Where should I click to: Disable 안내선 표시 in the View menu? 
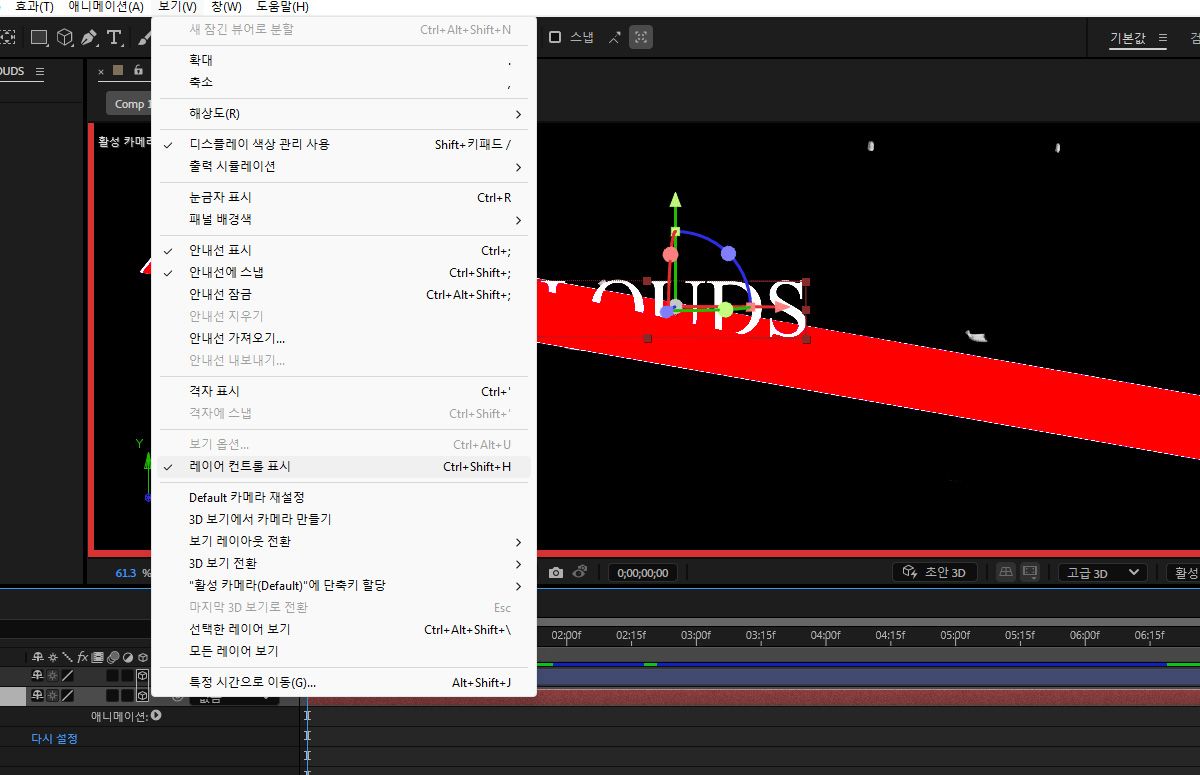pos(222,250)
